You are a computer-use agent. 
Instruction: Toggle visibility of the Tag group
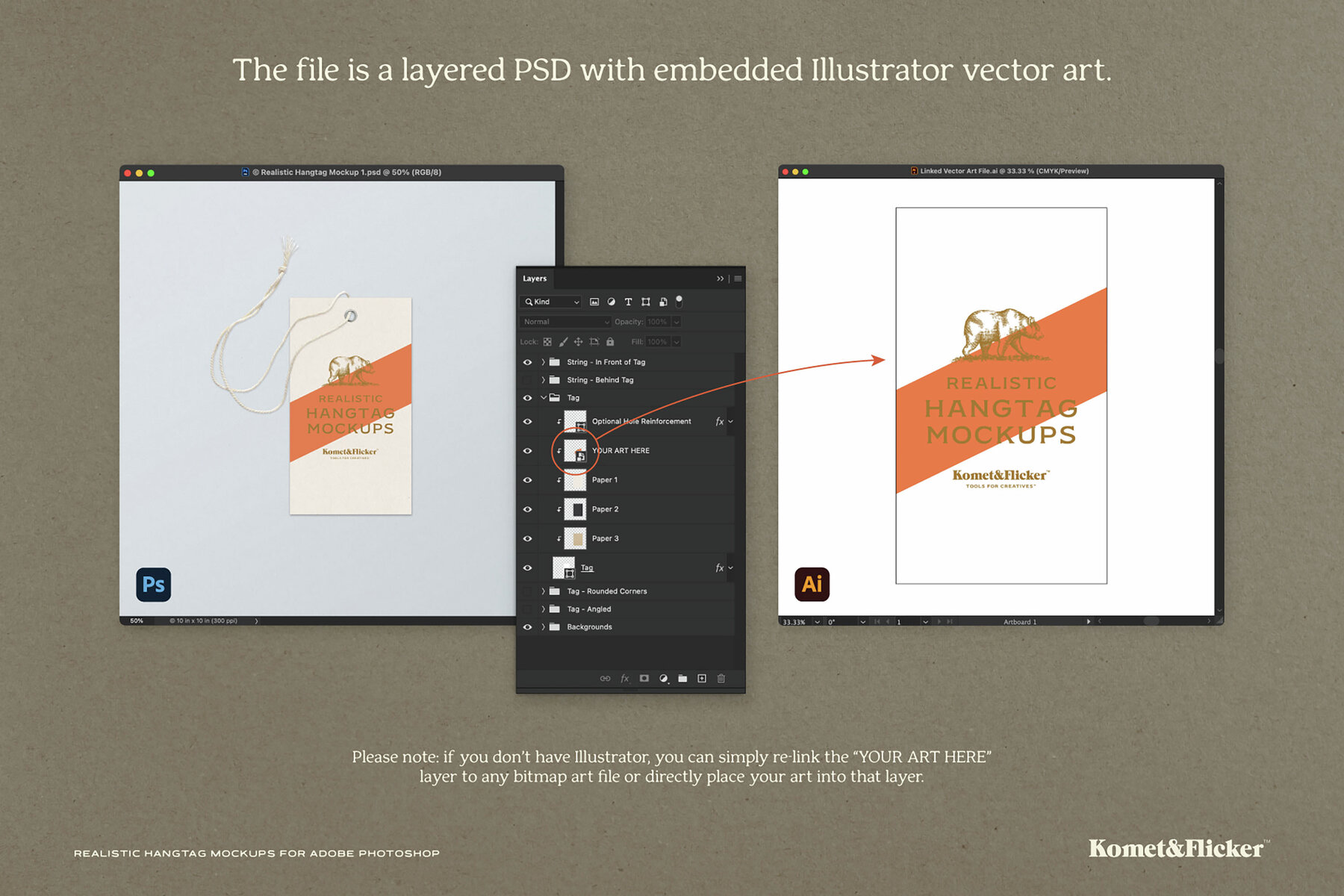tap(528, 398)
